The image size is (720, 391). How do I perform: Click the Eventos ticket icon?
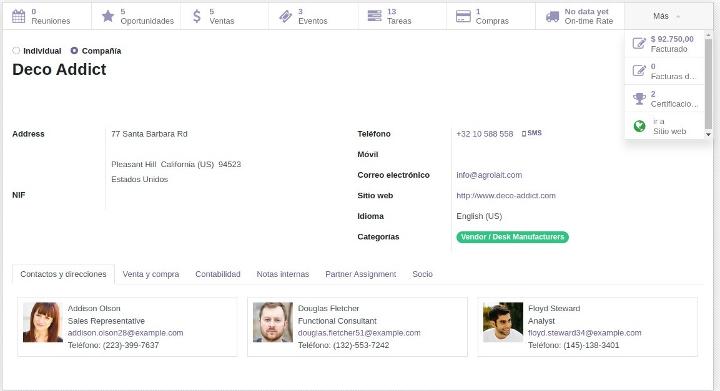285,17
